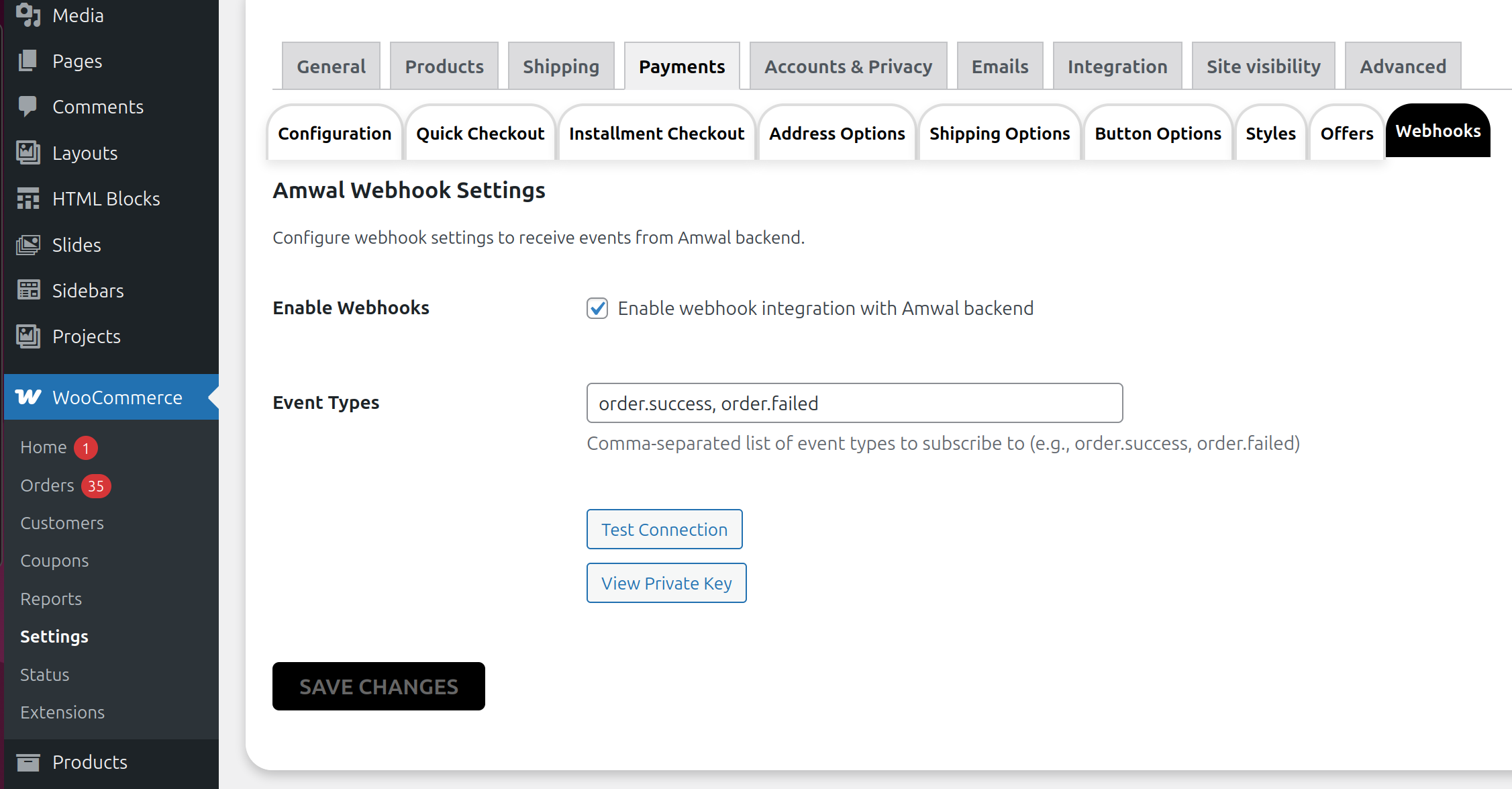Open Comments via speech bubble icon

[28, 106]
